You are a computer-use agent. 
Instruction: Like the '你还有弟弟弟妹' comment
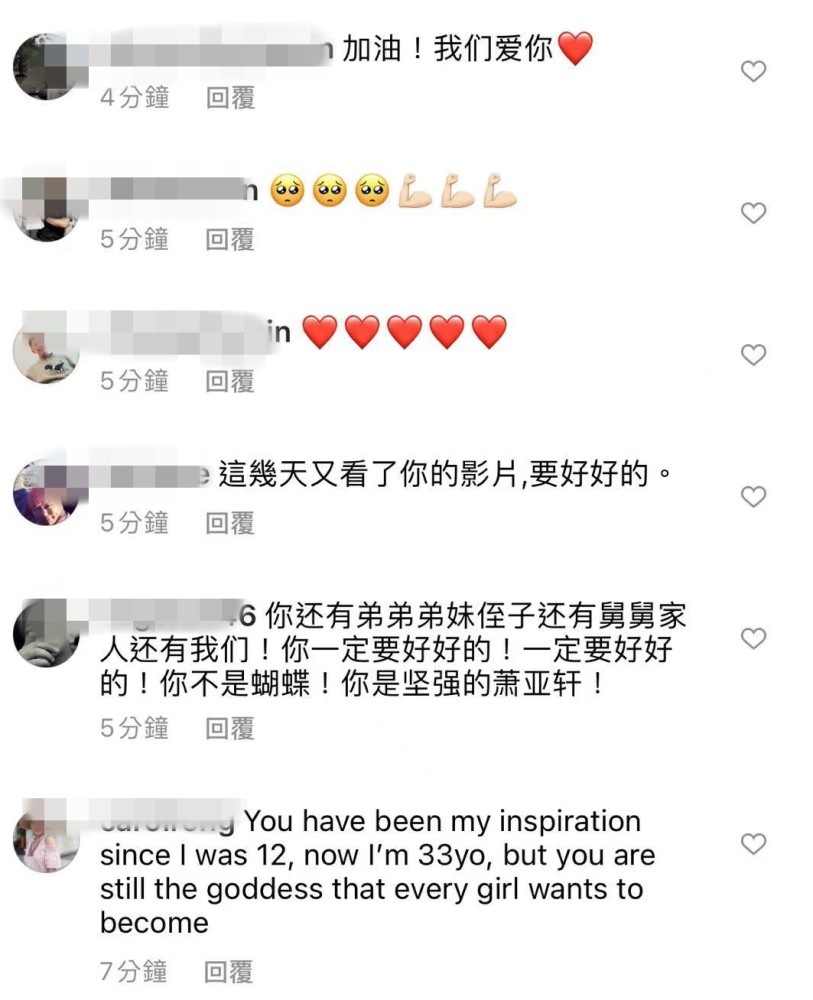pyautogui.click(x=753, y=638)
